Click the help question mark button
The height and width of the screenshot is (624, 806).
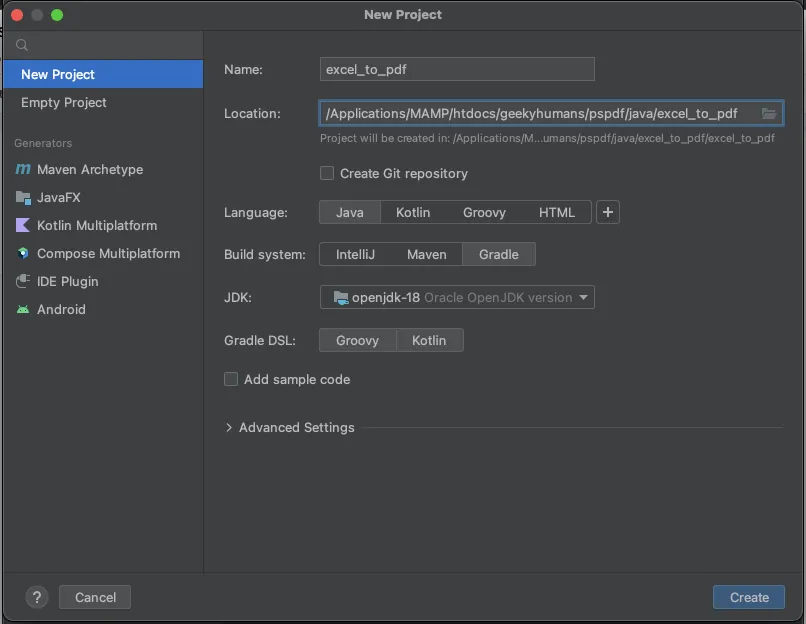click(37, 597)
